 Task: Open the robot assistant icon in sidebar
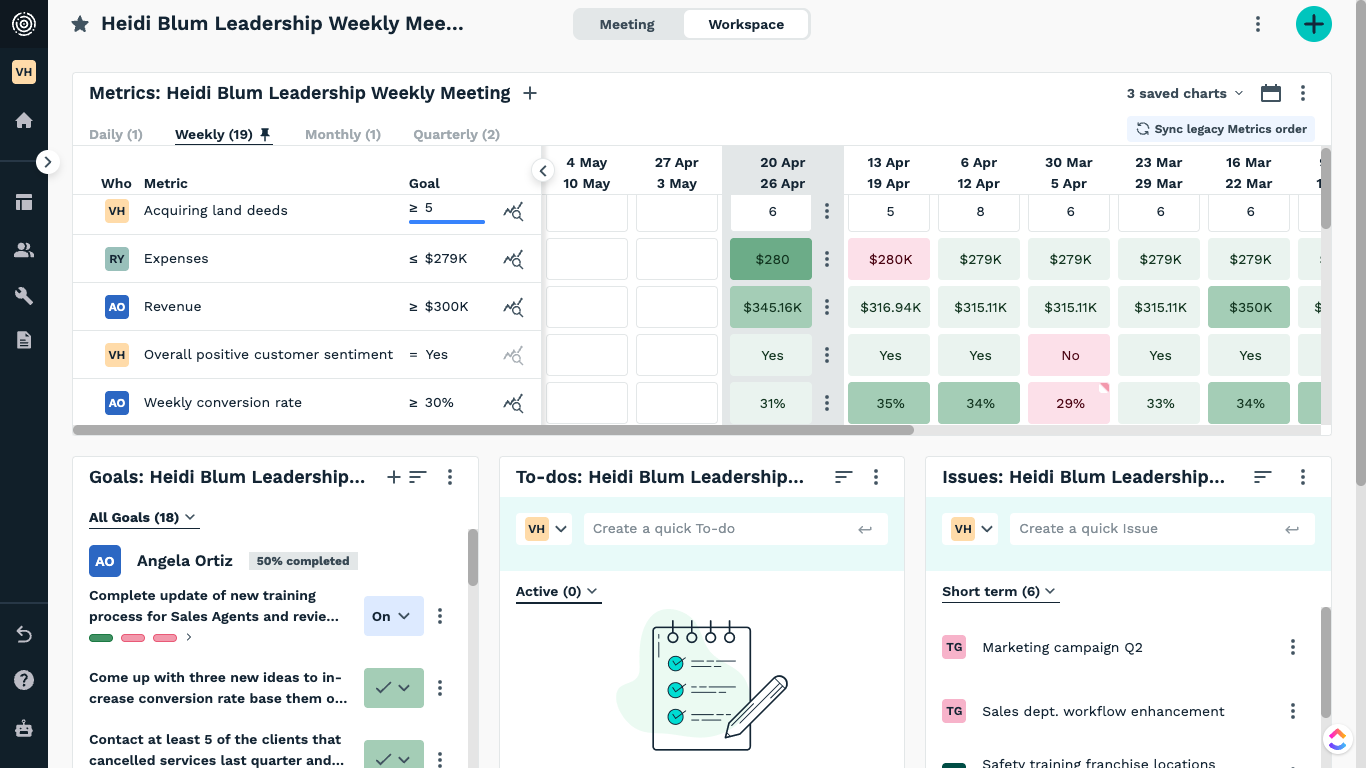pyautogui.click(x=24, y=727)
